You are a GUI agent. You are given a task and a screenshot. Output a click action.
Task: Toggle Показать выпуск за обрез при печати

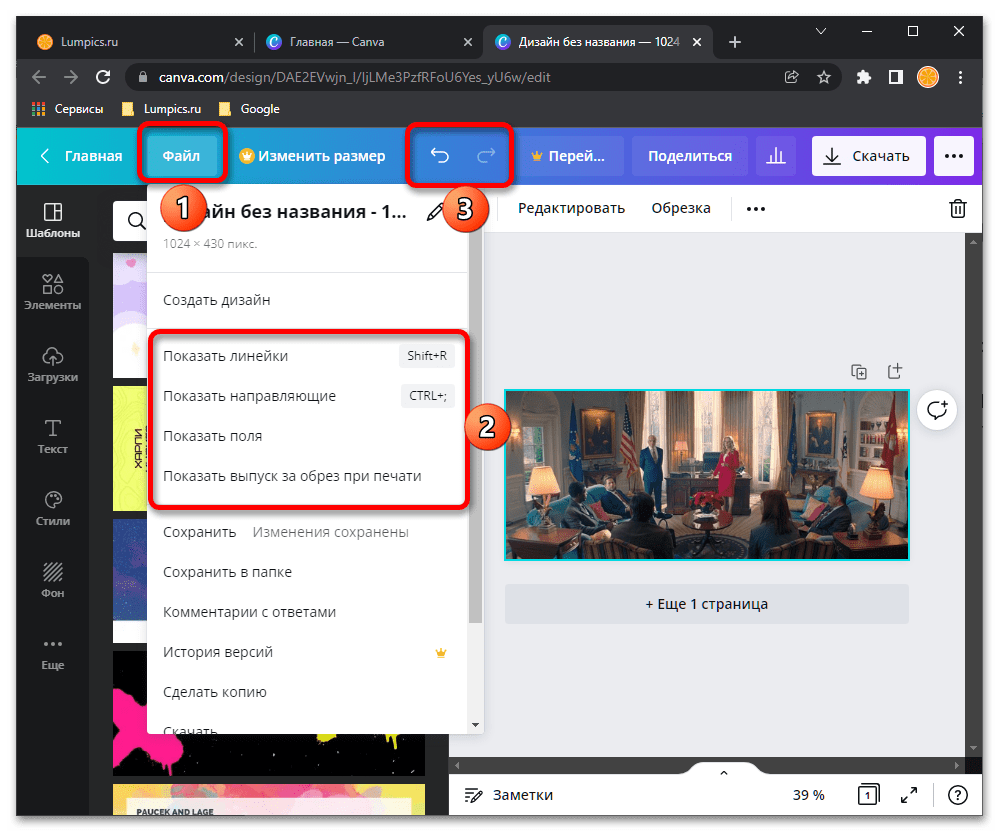308,477
